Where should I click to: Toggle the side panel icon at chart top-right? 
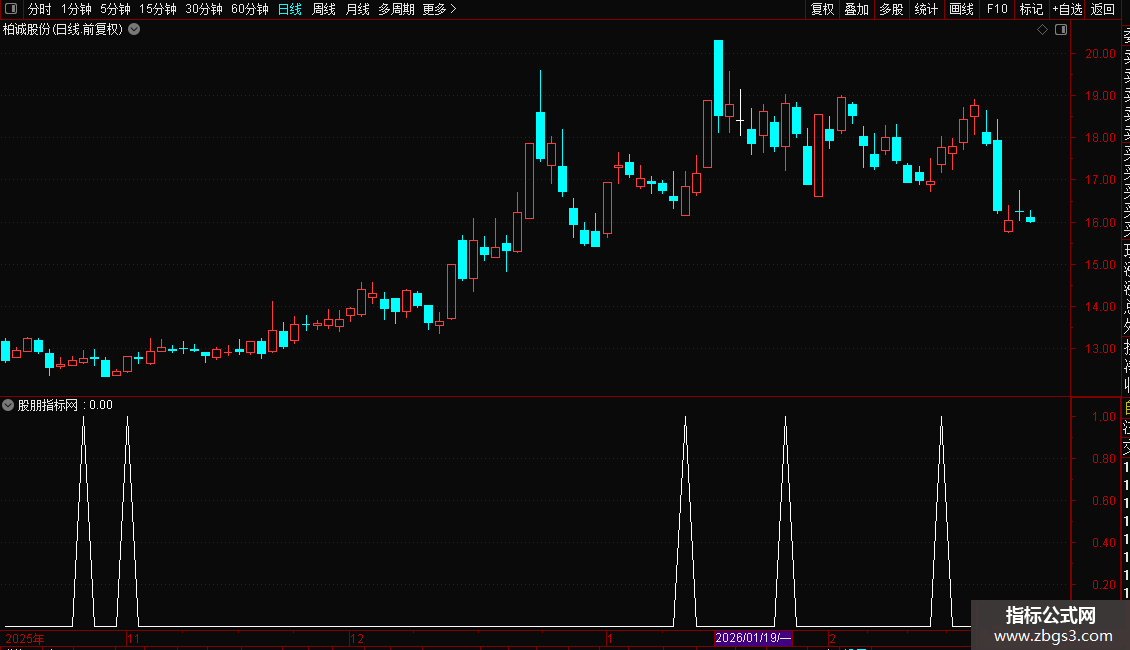point(1061,30)
